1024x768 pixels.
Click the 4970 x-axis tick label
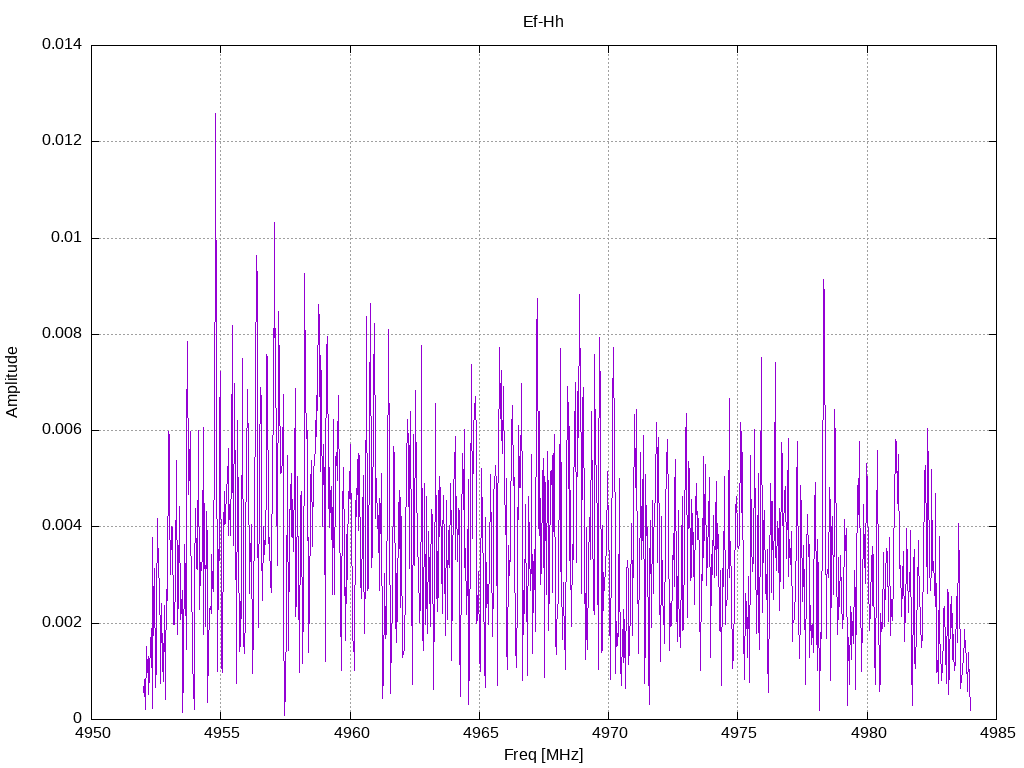point(609,733)
